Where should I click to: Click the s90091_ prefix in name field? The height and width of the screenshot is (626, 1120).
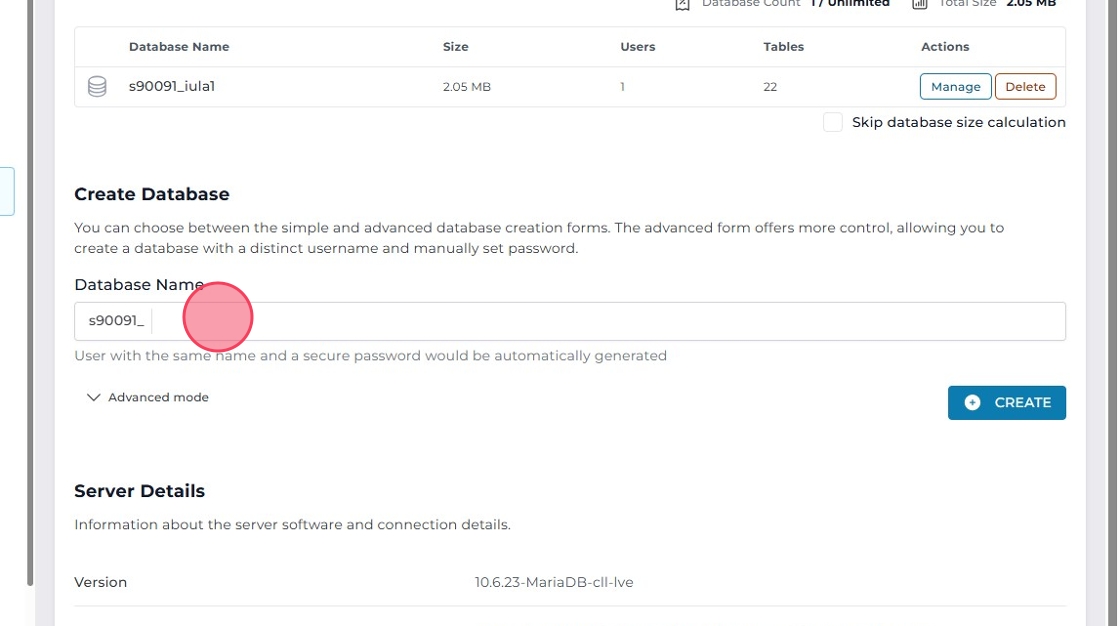[116, 321]
